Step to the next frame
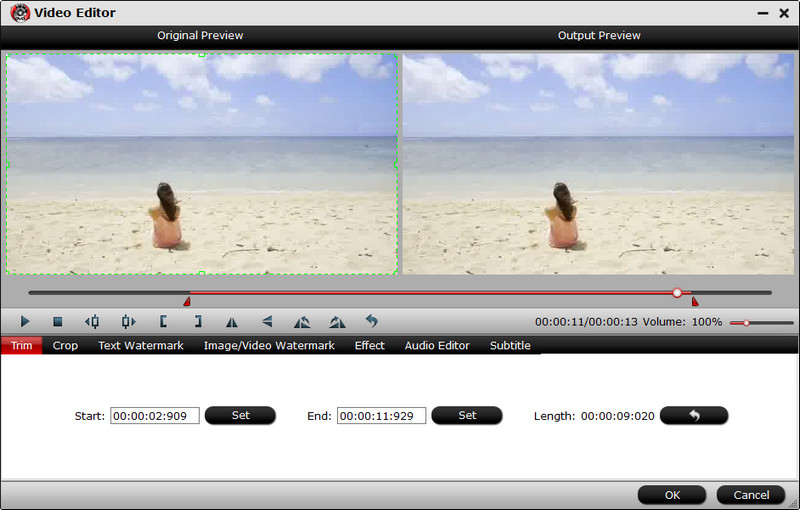 coord(128,322)
